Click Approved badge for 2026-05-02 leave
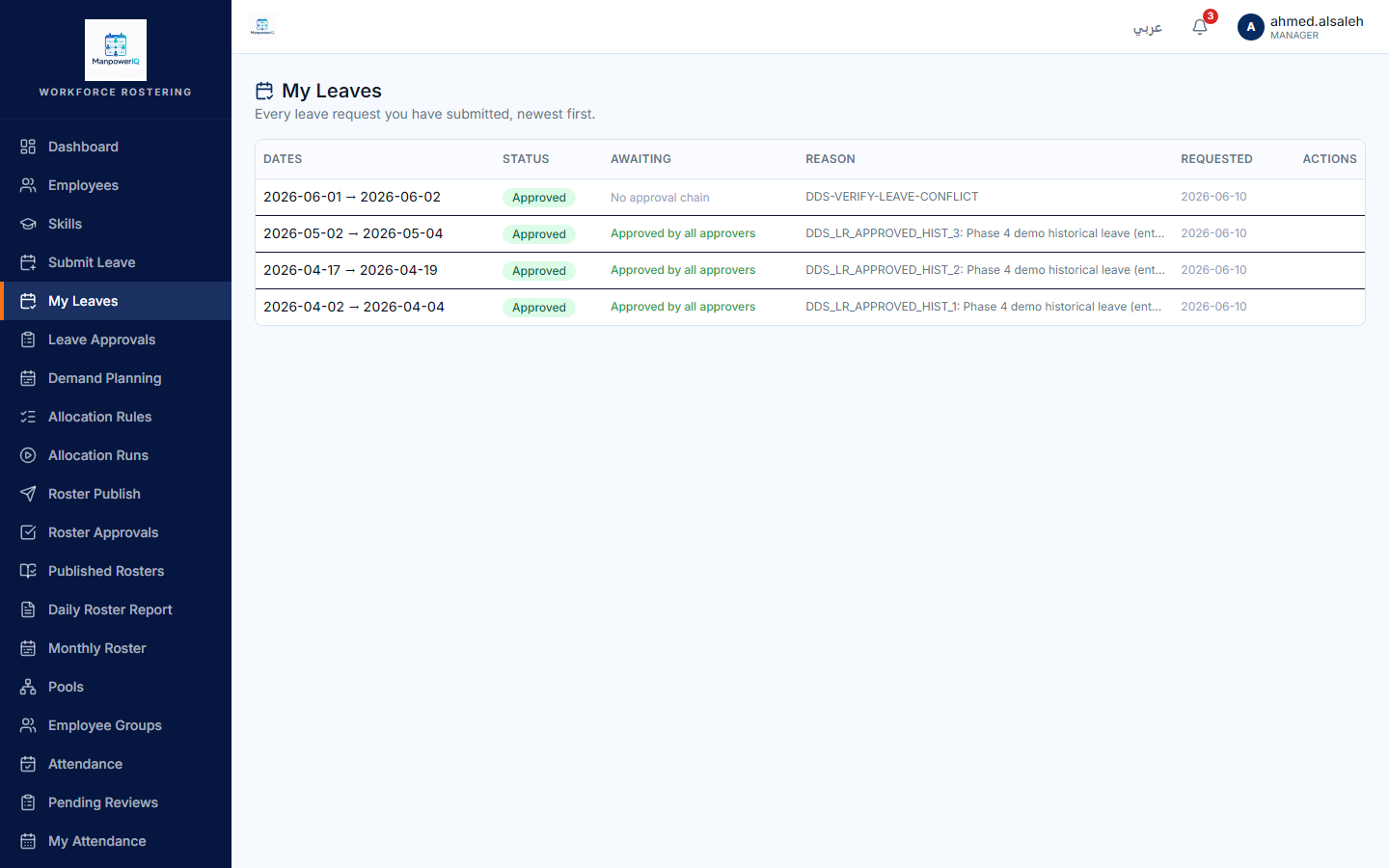Screen dimensions: 1389x868 click(539, 234)
